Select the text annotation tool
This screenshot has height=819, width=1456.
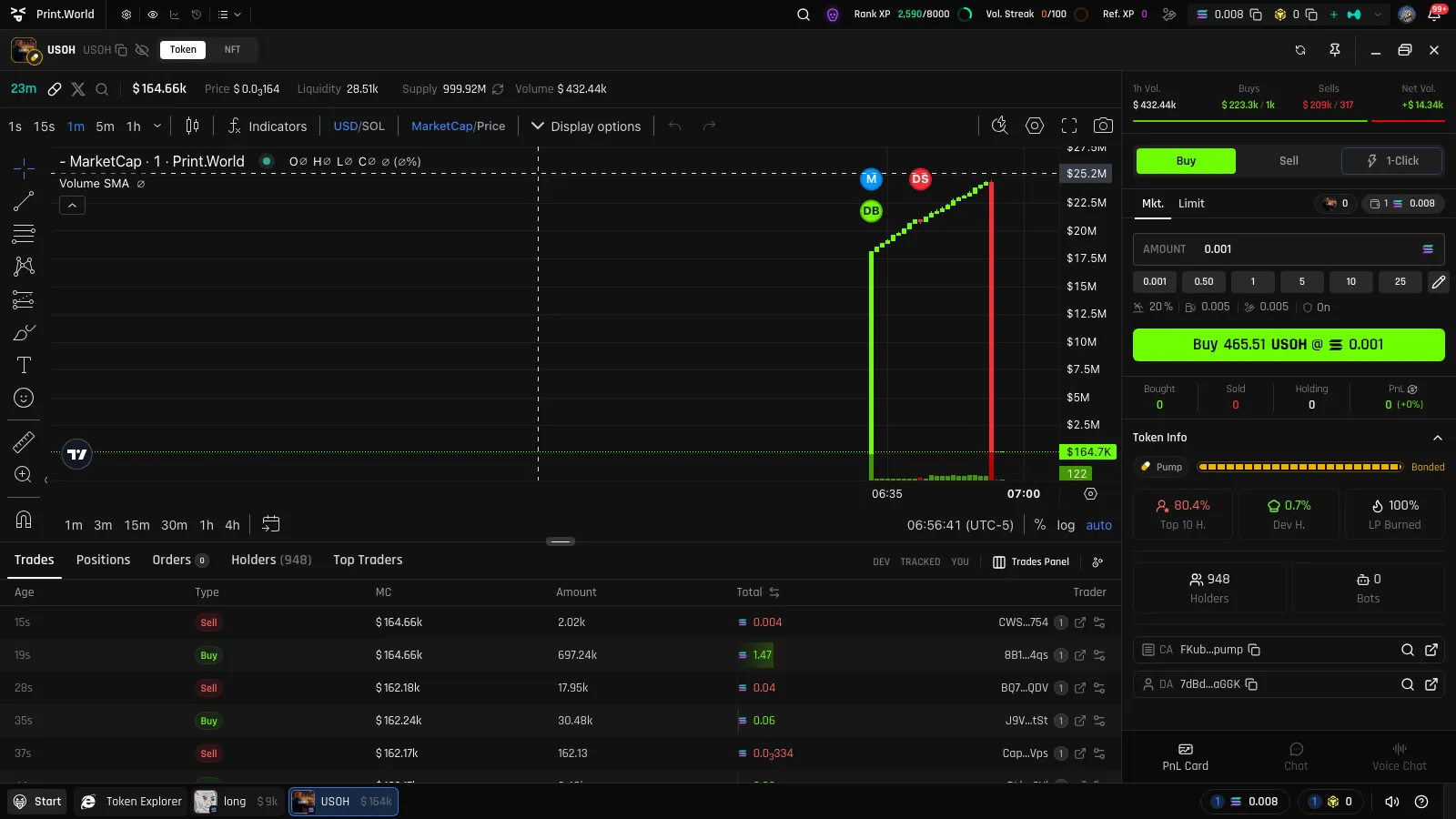point(24,365)
